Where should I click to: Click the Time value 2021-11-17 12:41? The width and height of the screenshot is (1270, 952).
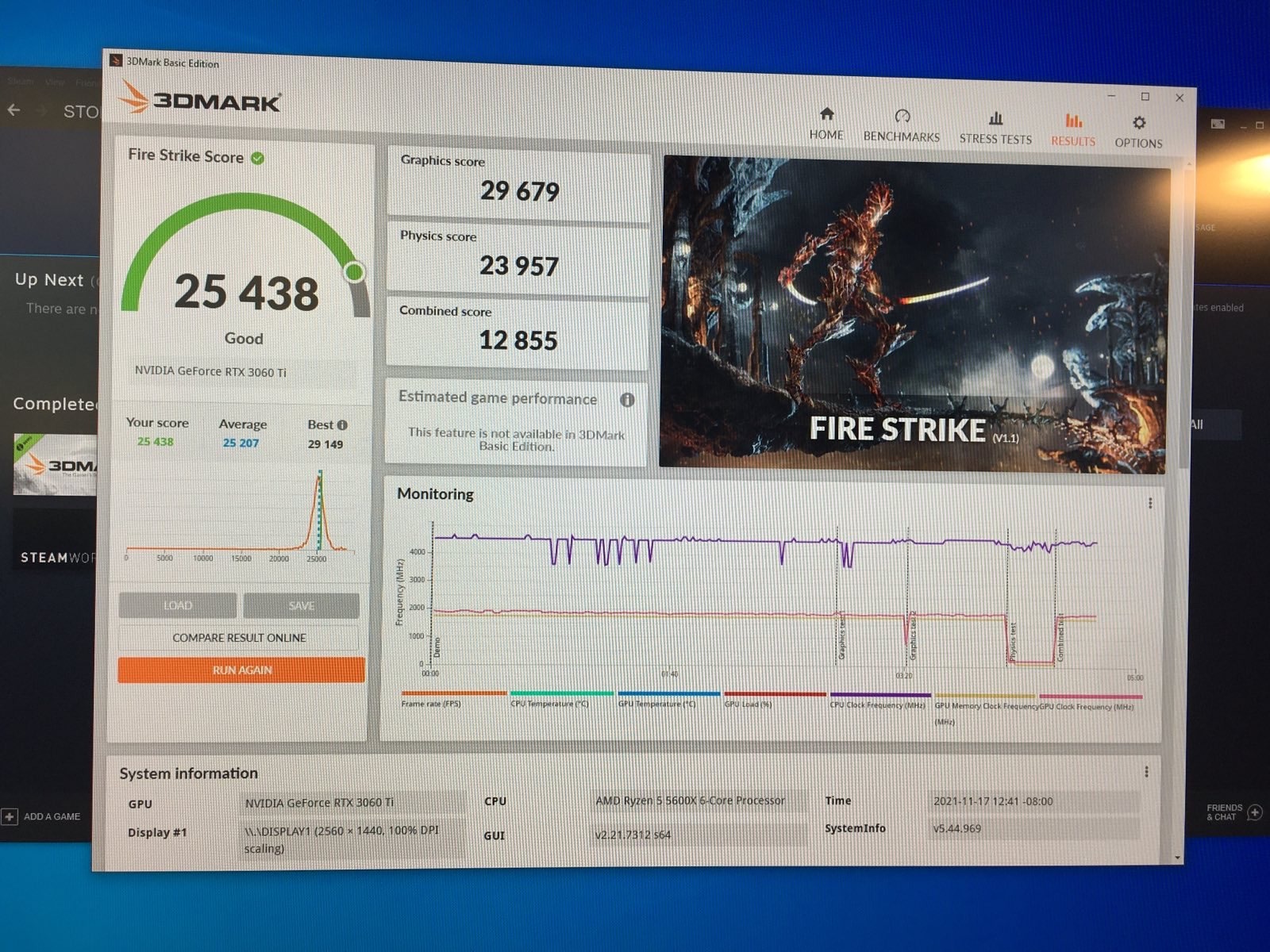[1034, 801]
